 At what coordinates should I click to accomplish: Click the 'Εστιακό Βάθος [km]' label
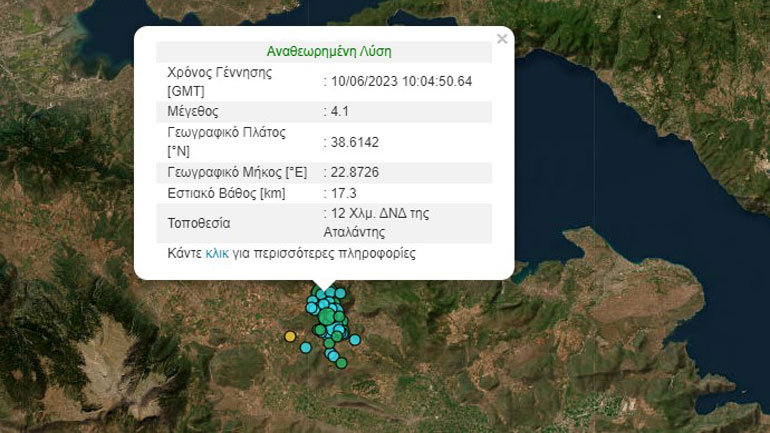click(x=226, y=193)
